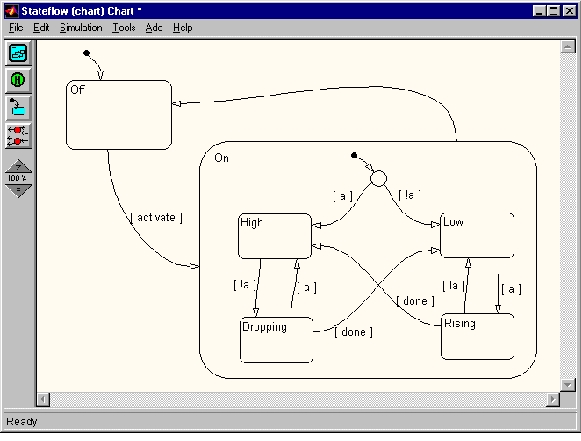Click the zoom in up-arrow above 100%
The height and width of the screenshot is (441, 581).
(18, 167)
